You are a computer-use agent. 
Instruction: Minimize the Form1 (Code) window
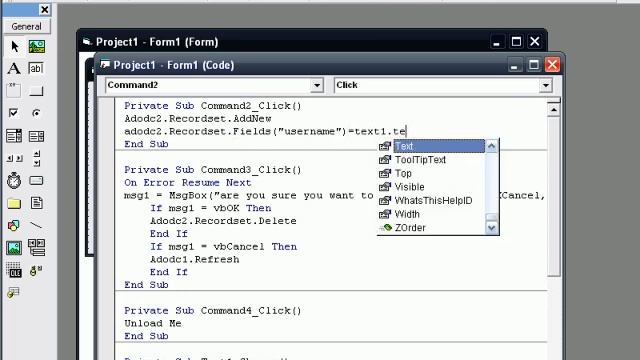click(x=514, y=65)
